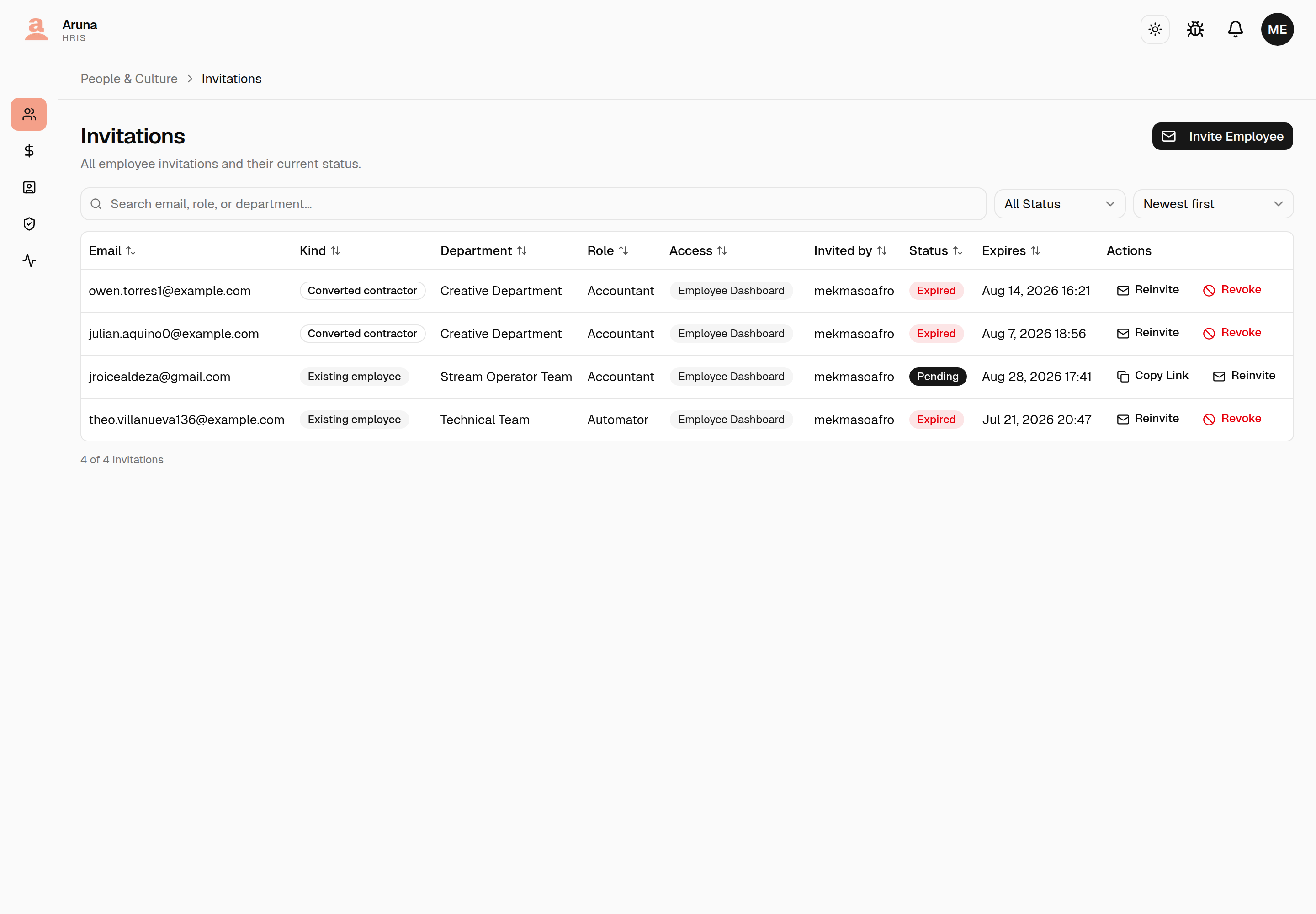Focus the search email, role, or department field
The width and height of the screenshot is (1316, 914).
[533, 204]
